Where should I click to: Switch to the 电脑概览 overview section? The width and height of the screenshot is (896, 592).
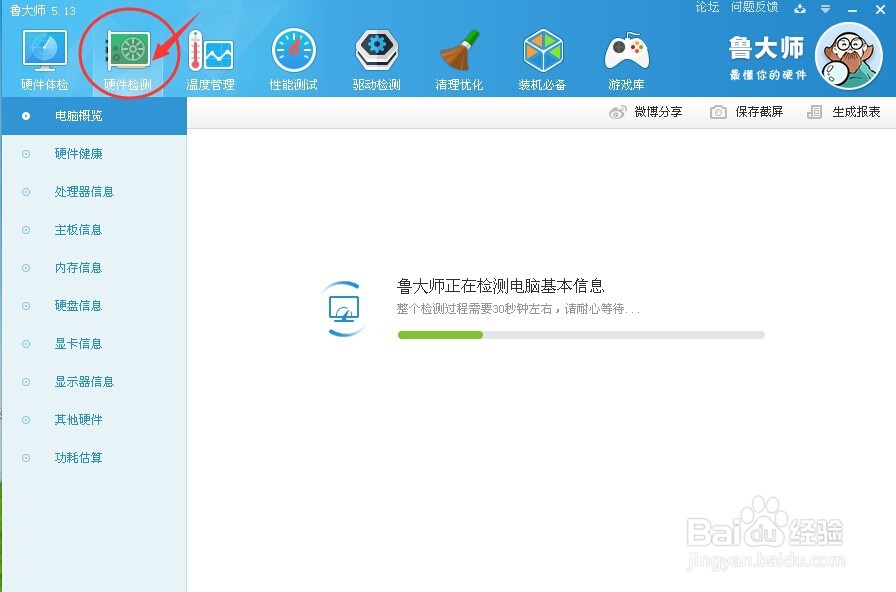[x=77, y=115]
